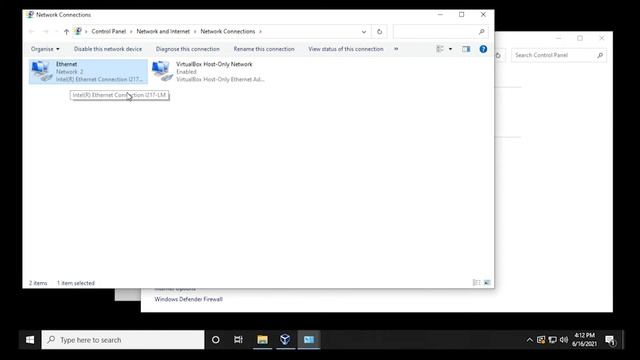This screenshot has width=640, height=360.
Task: Open view options dropdown arrow
Action: pos(450,49)
